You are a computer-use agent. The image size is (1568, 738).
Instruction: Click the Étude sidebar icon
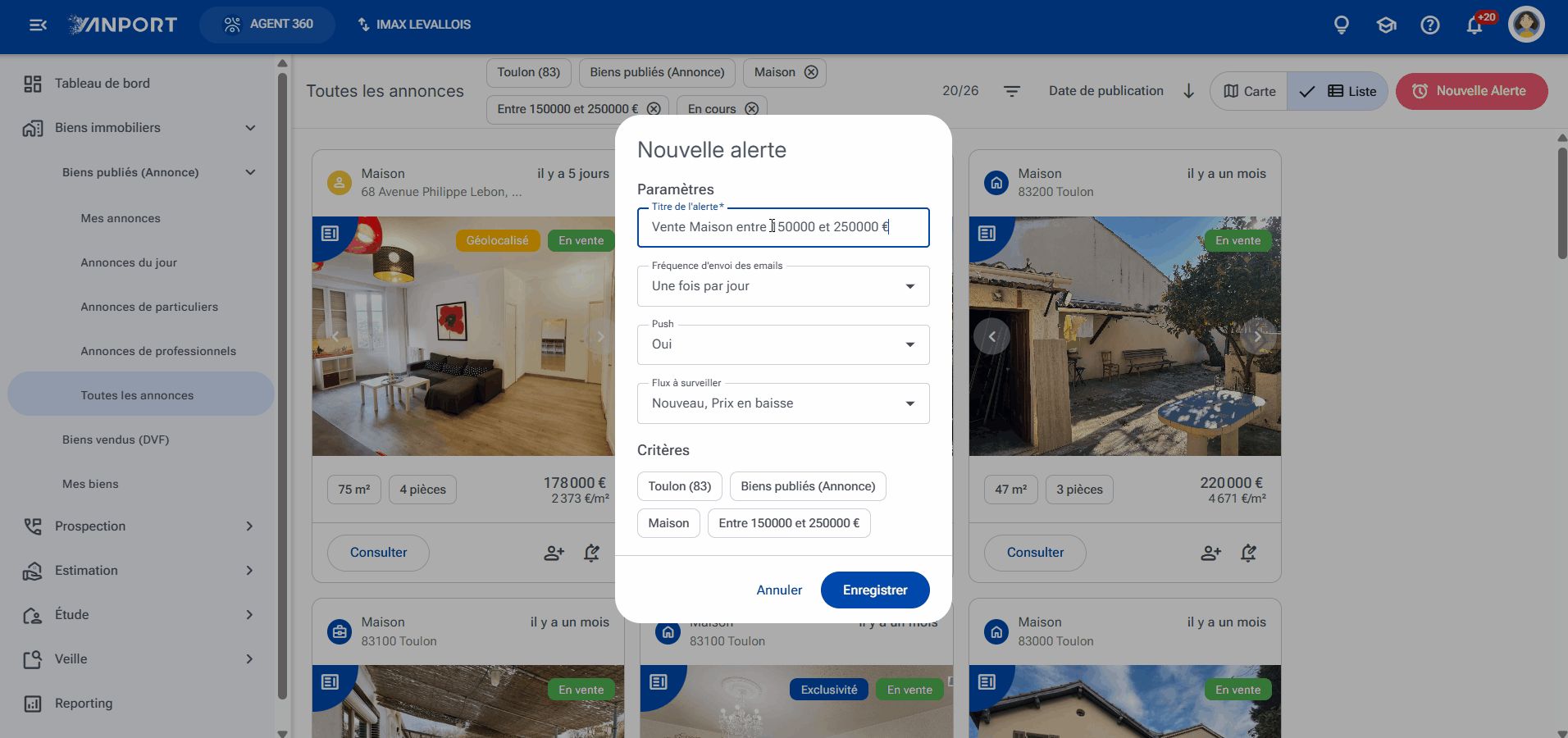point(33,615)
